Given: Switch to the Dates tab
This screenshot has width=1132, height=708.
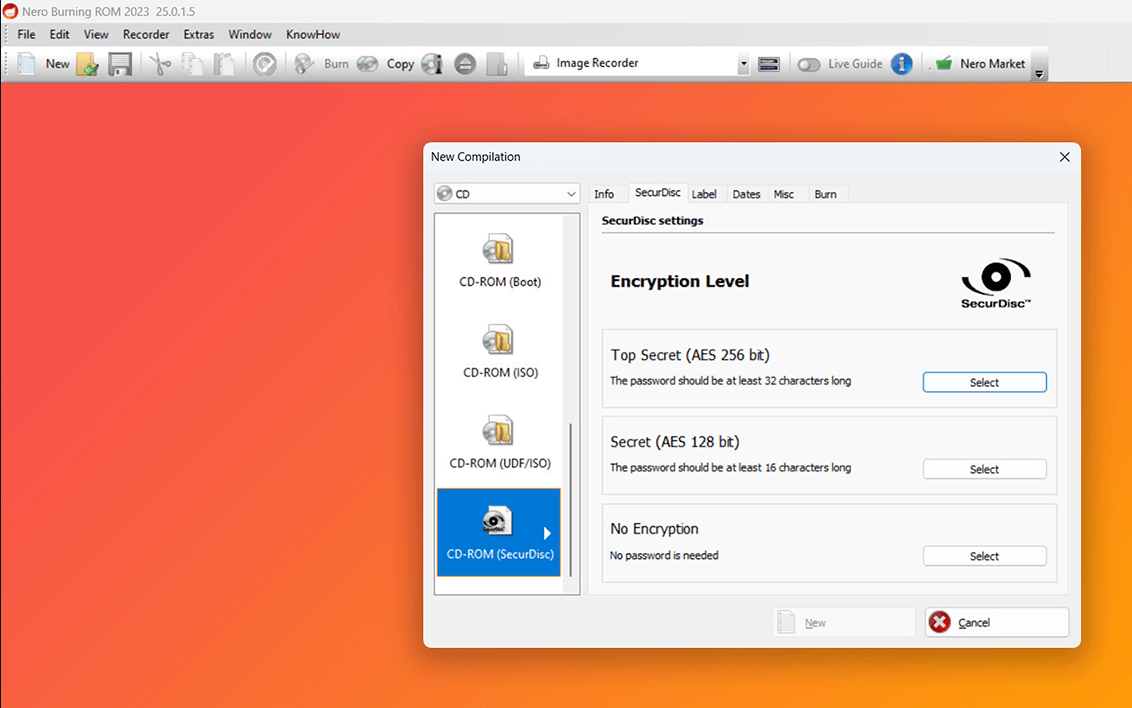Looking at the screenshot, I should pyautogui.click(x=746, y=194).
